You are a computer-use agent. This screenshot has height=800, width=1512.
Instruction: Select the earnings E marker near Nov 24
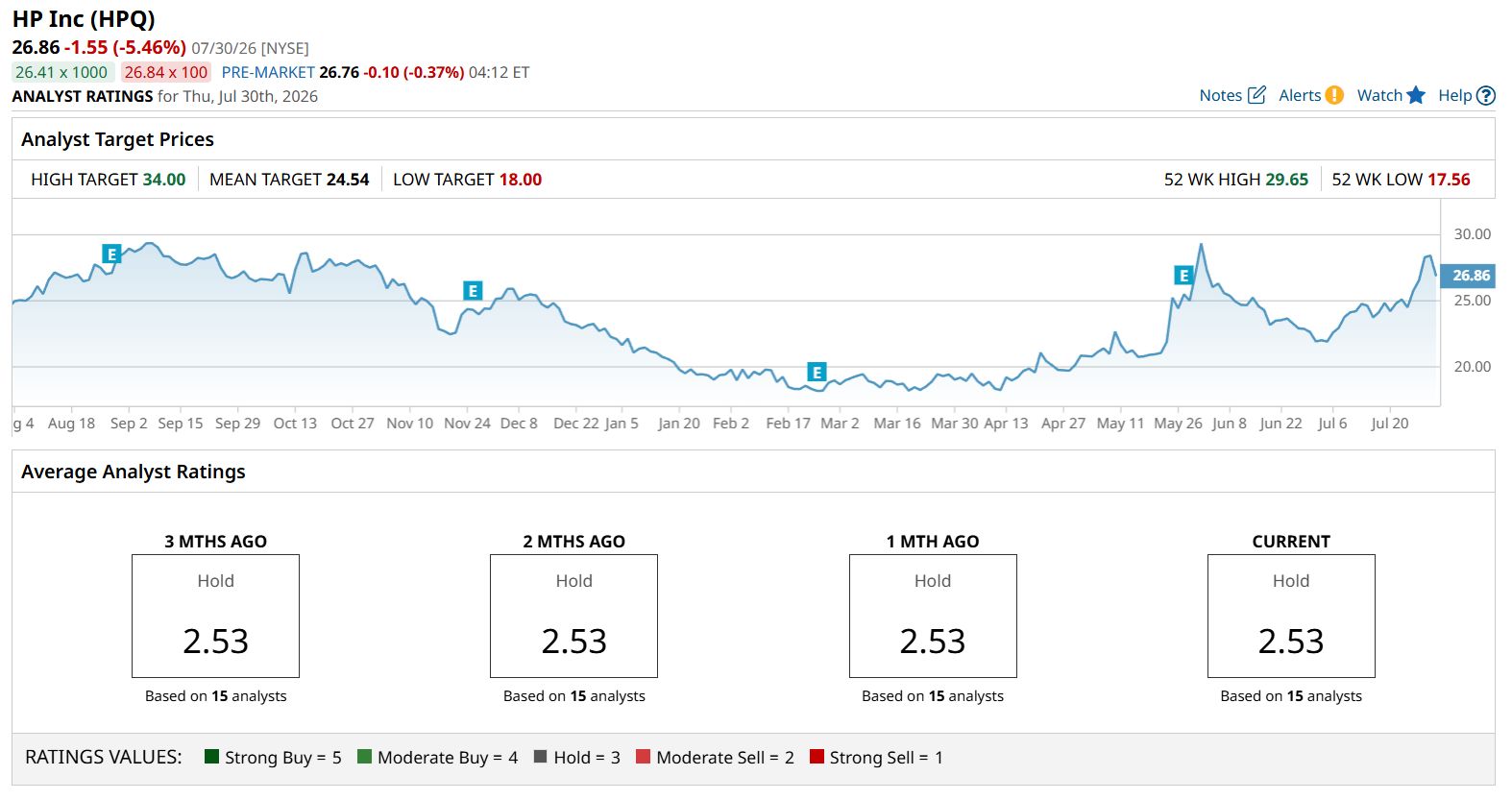[x=473, y=291]
